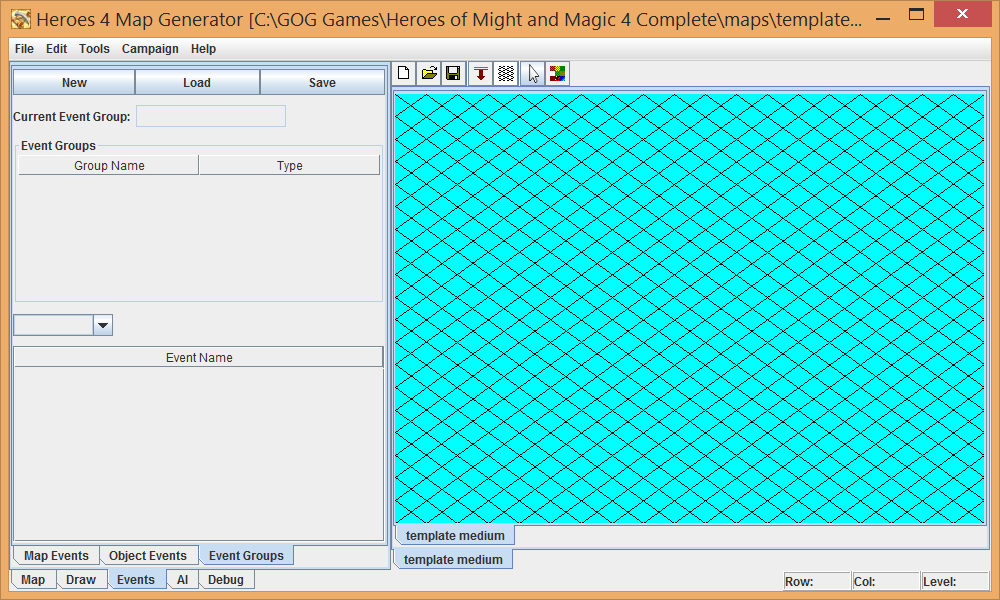This screenshot has width=1000, height=600.
Task: Open the File menu
Action: point(24,48)
